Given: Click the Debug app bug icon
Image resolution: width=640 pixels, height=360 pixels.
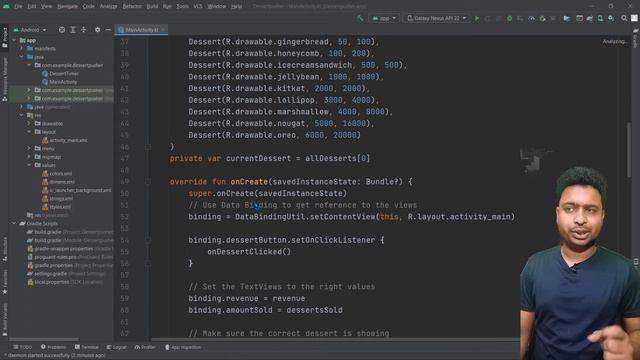Looking at the screenshot, I should point(509,18).
